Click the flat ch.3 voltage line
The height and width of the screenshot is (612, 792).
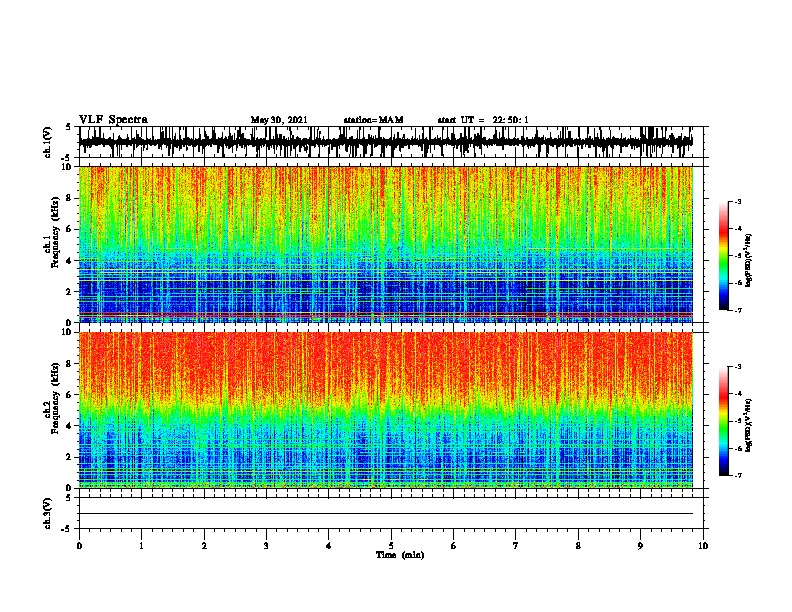pos(386,514)
